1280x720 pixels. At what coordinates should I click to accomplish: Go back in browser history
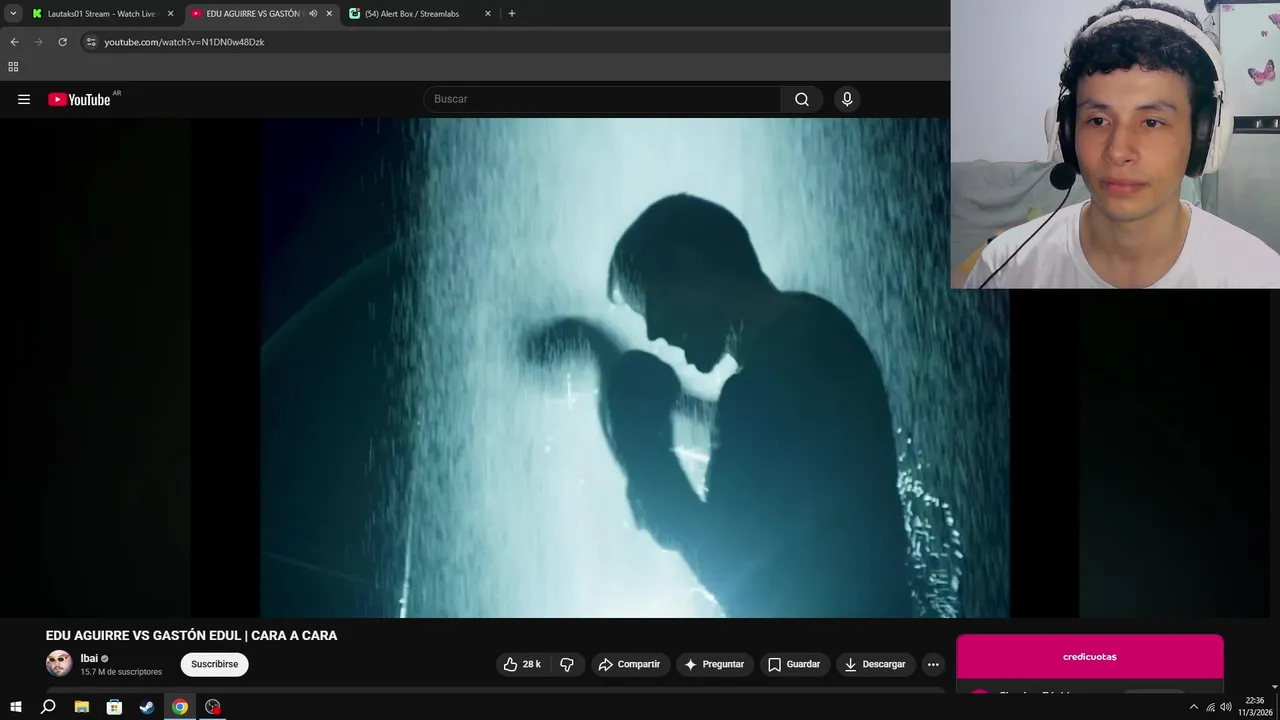[x=14, y=42]
